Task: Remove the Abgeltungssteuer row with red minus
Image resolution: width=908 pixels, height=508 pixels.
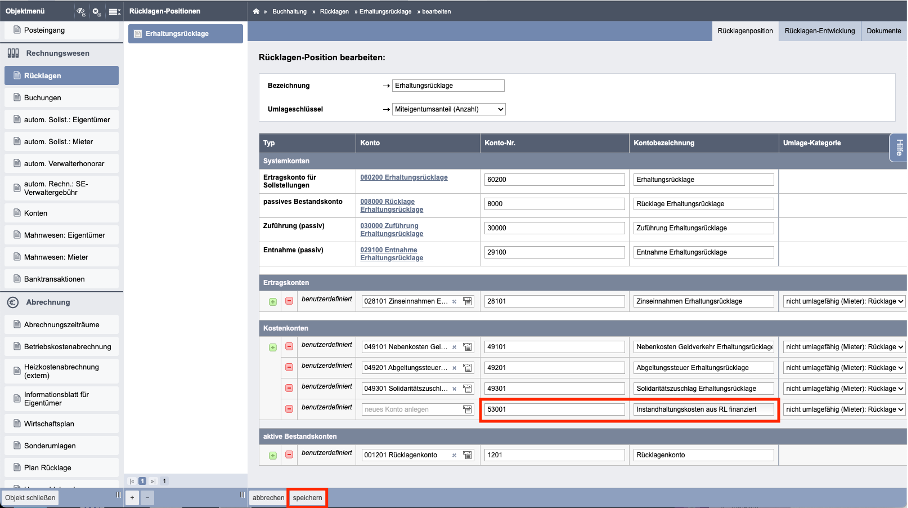Action: [x=289, y=367]
